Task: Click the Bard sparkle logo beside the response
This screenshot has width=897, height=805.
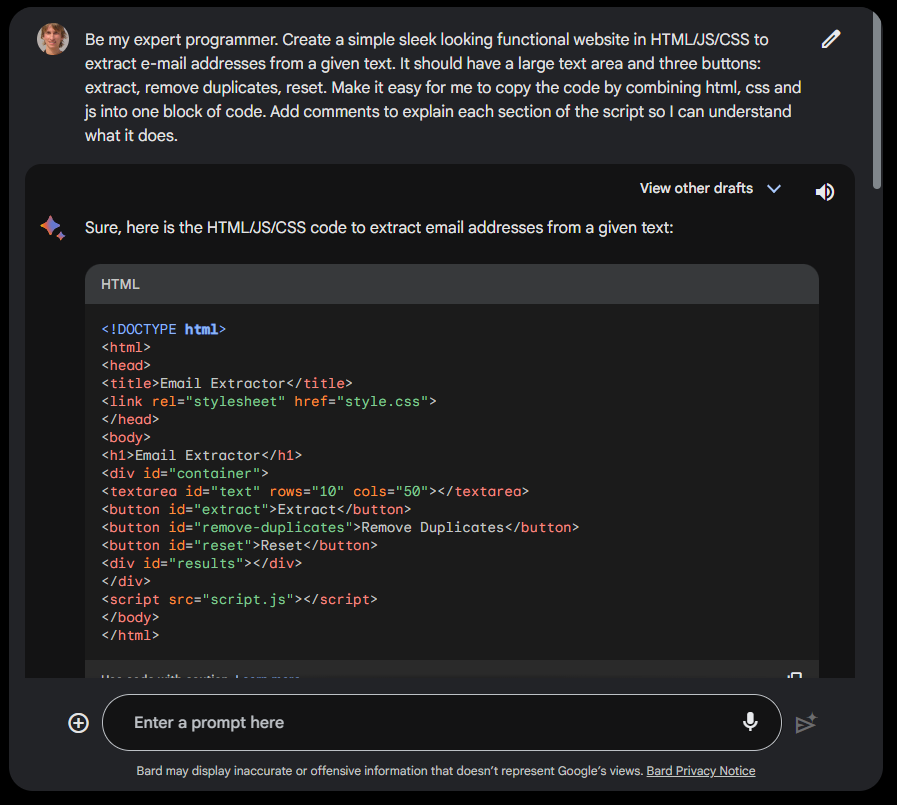Action: (x=53, y=228)
